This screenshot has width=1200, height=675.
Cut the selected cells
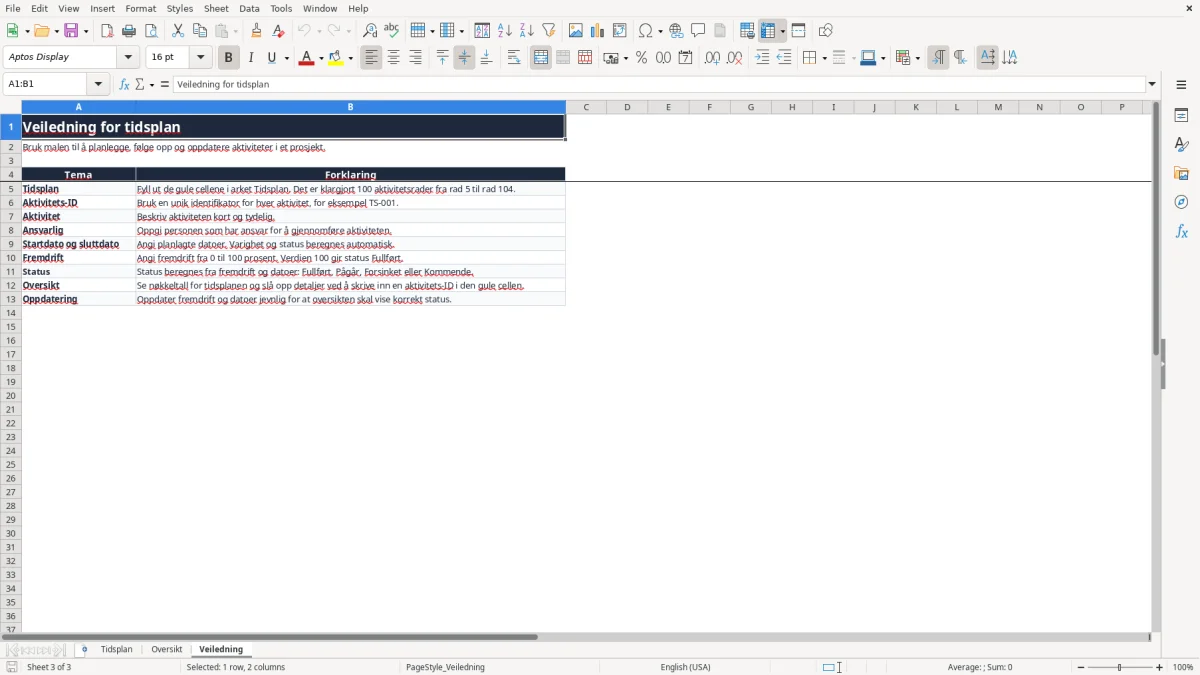178,31
